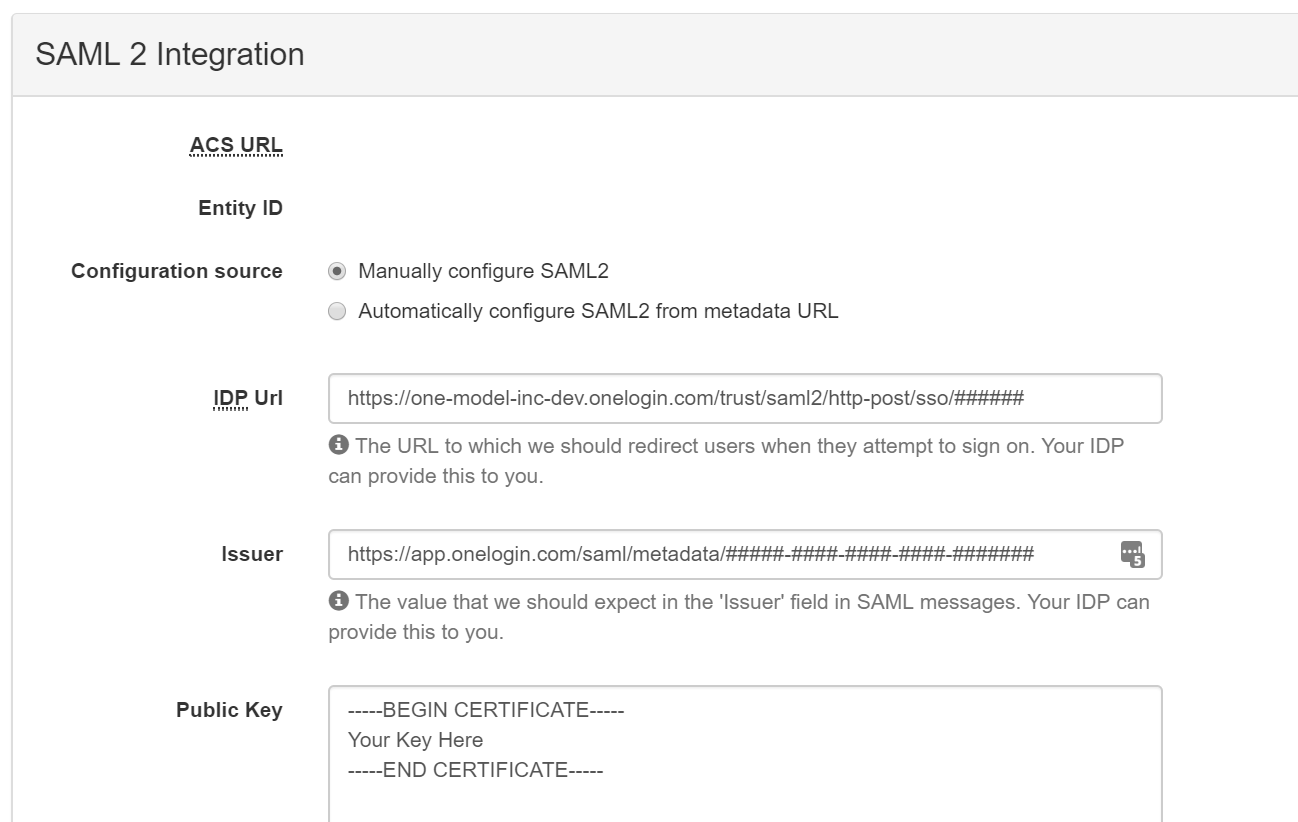This screenshot has height=822, width=1298.
Task: Click the Entity ID label
Action: pos(241,209)
